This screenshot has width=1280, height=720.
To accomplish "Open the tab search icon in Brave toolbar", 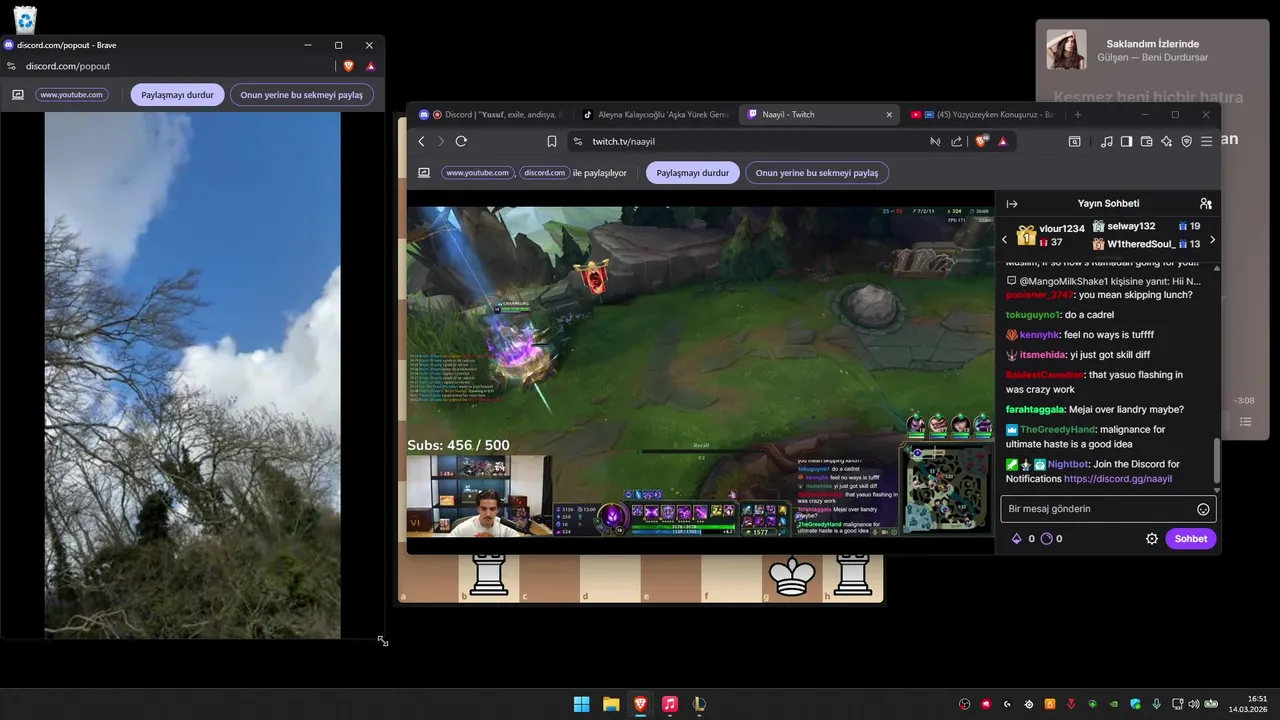I will (x=1074, y=141).
